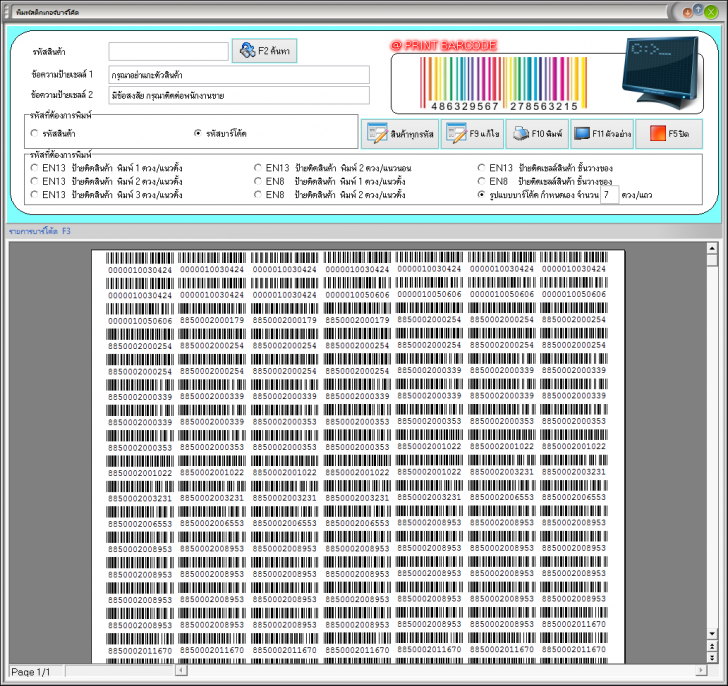Click the next-page double down arrow

(x=712, y=657)
